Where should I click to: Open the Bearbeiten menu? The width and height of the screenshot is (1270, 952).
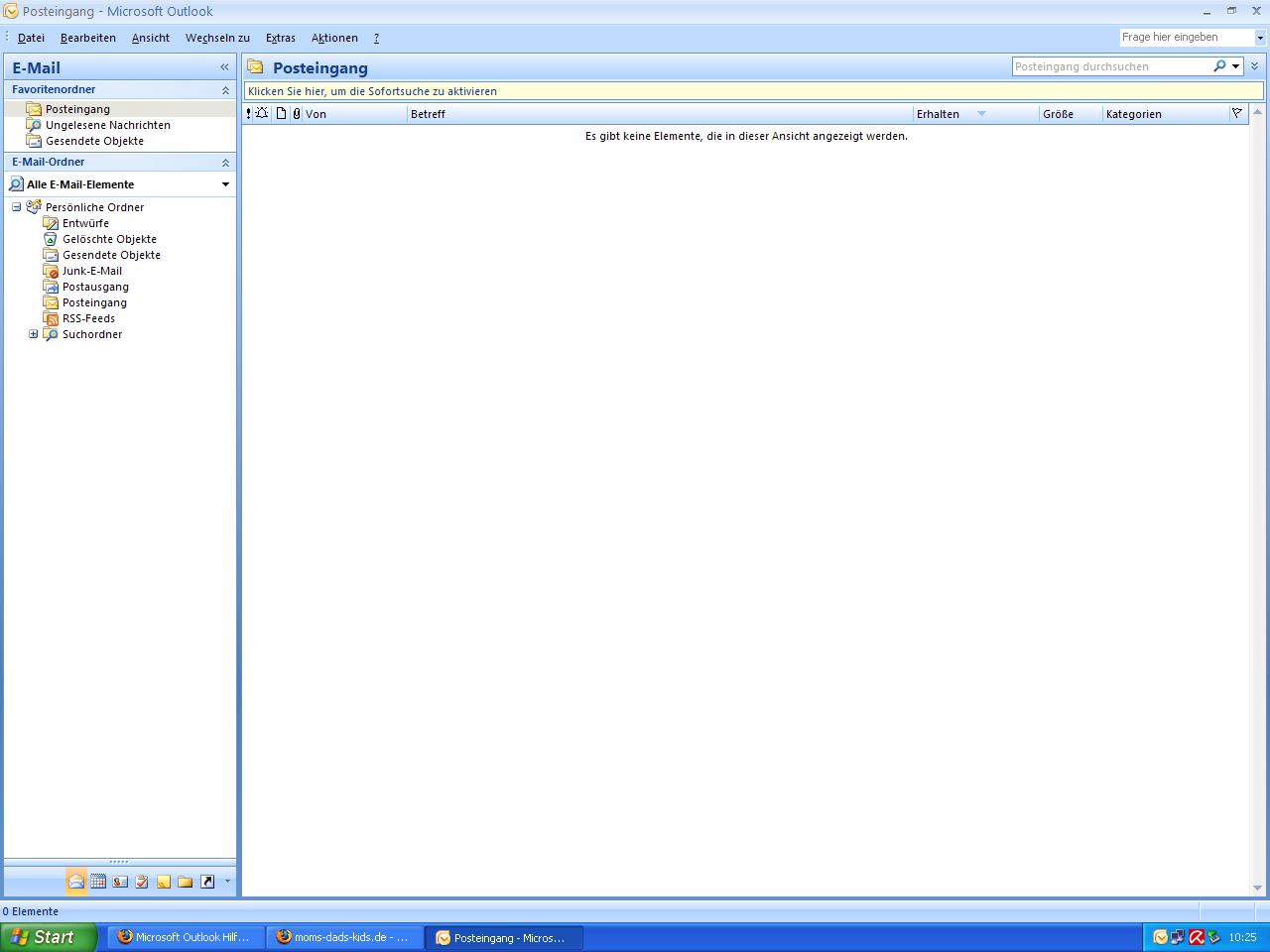pos(88,38)
